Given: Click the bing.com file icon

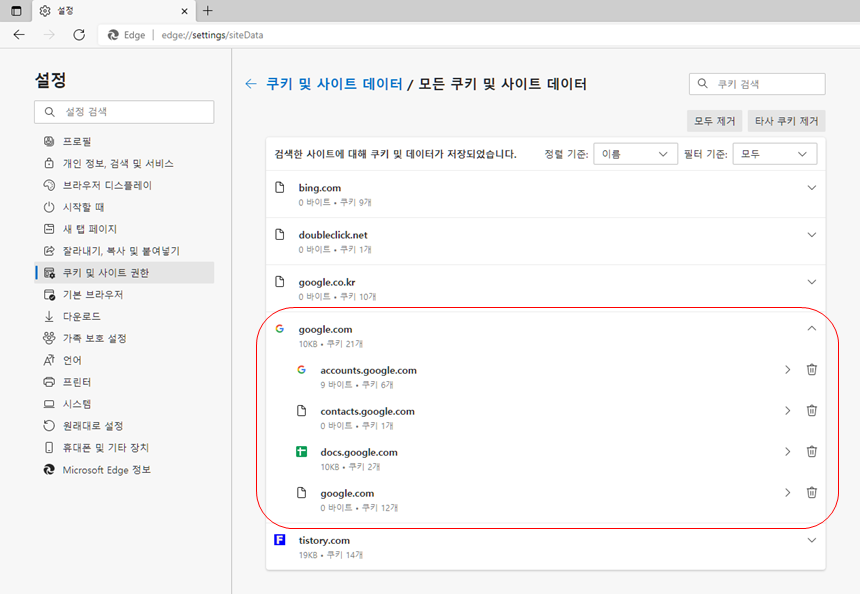Looking at the screenshot, I should pyautogui.click(x=280, y=188).
